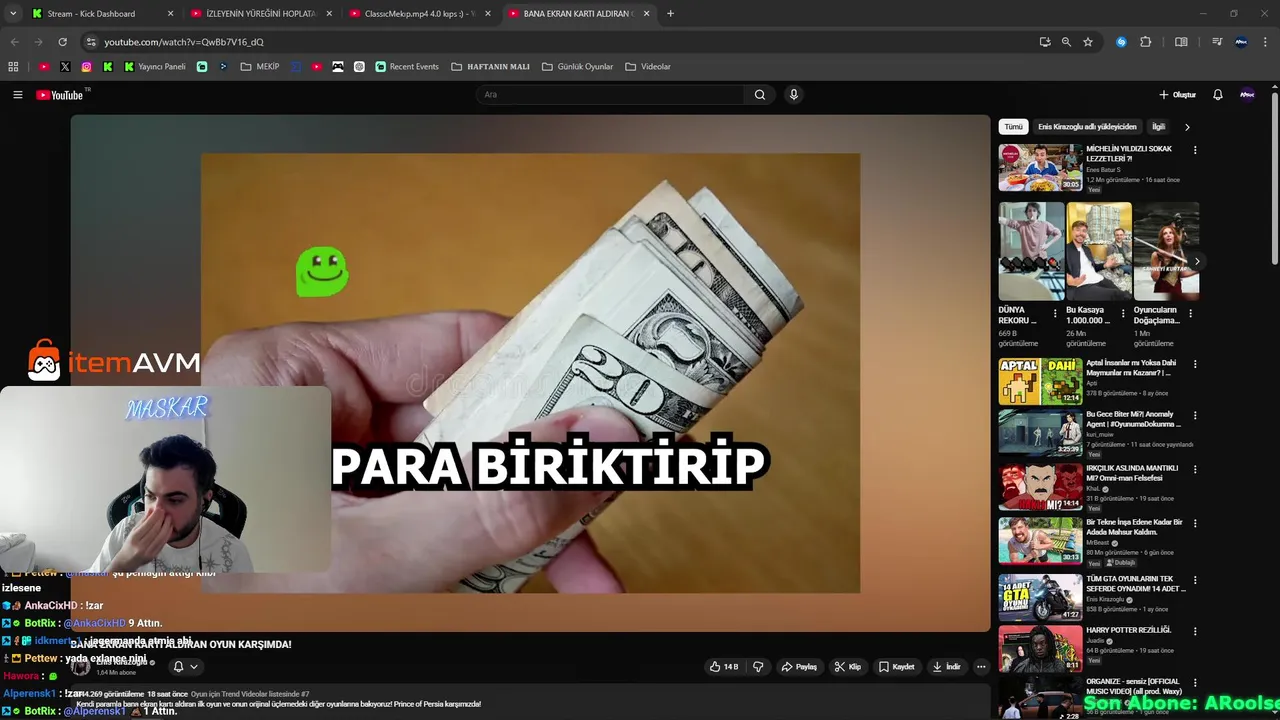Open MEKİP bookmarks folder
This screenshot has height=720, width=1280.
pyautogui.click(x=260, y=67)
